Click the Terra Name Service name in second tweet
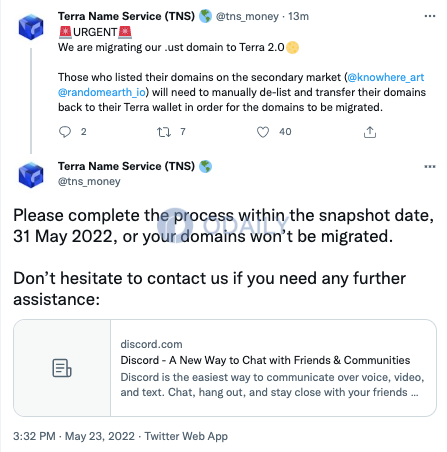 126,166
